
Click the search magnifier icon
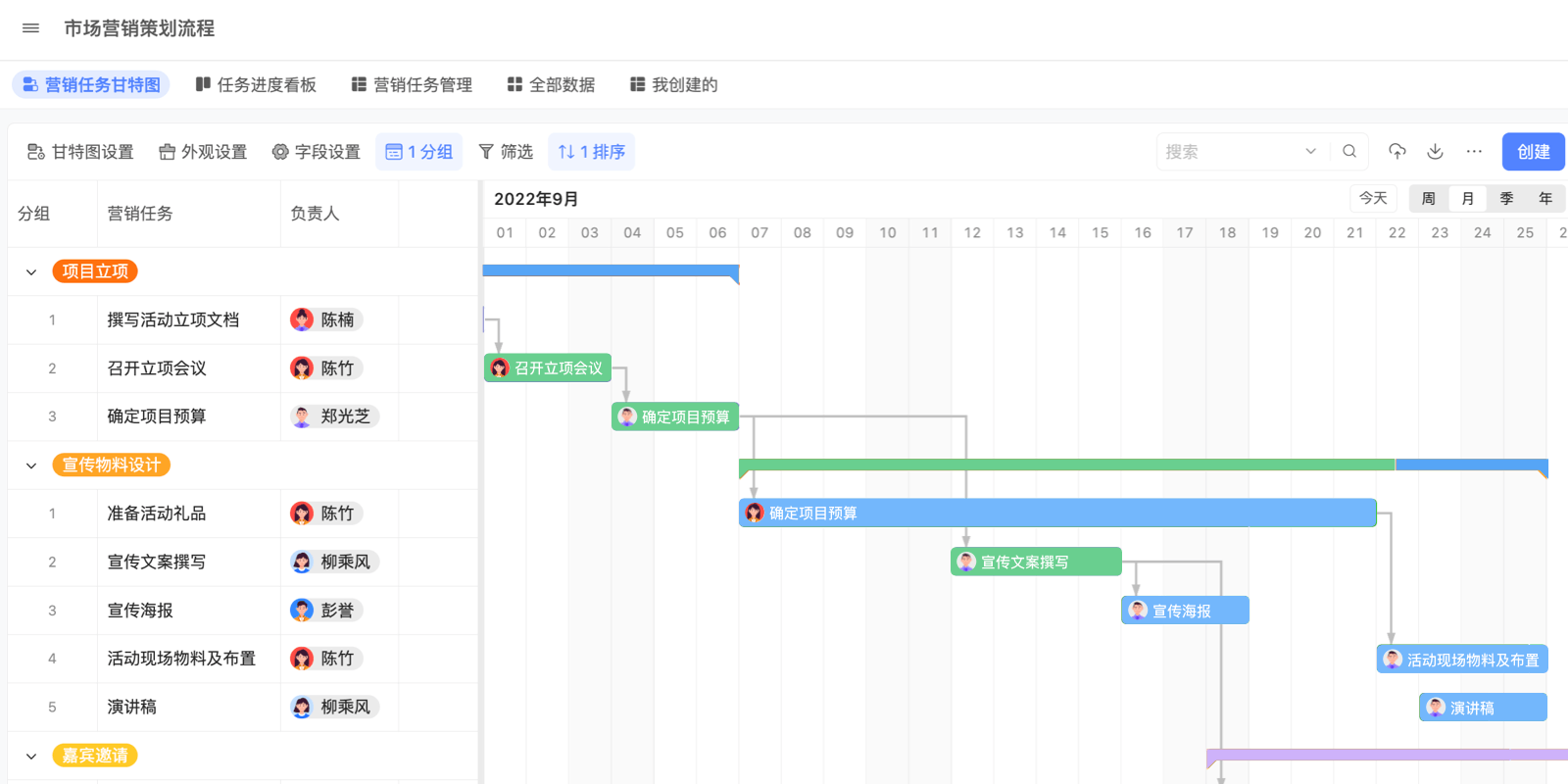1349,152
